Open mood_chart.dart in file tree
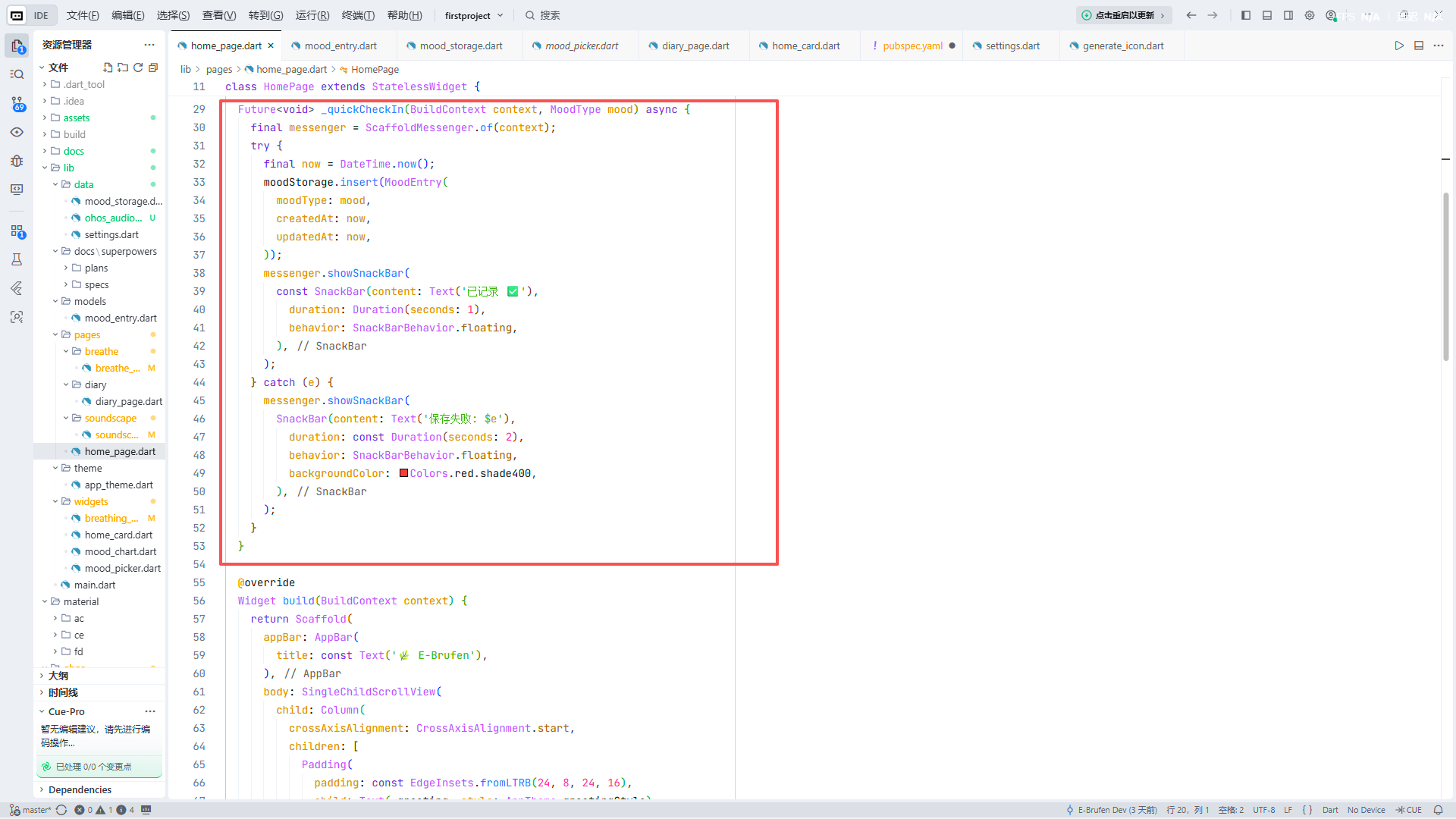The width and height of the screenshot is (1456, 819). 99,551
